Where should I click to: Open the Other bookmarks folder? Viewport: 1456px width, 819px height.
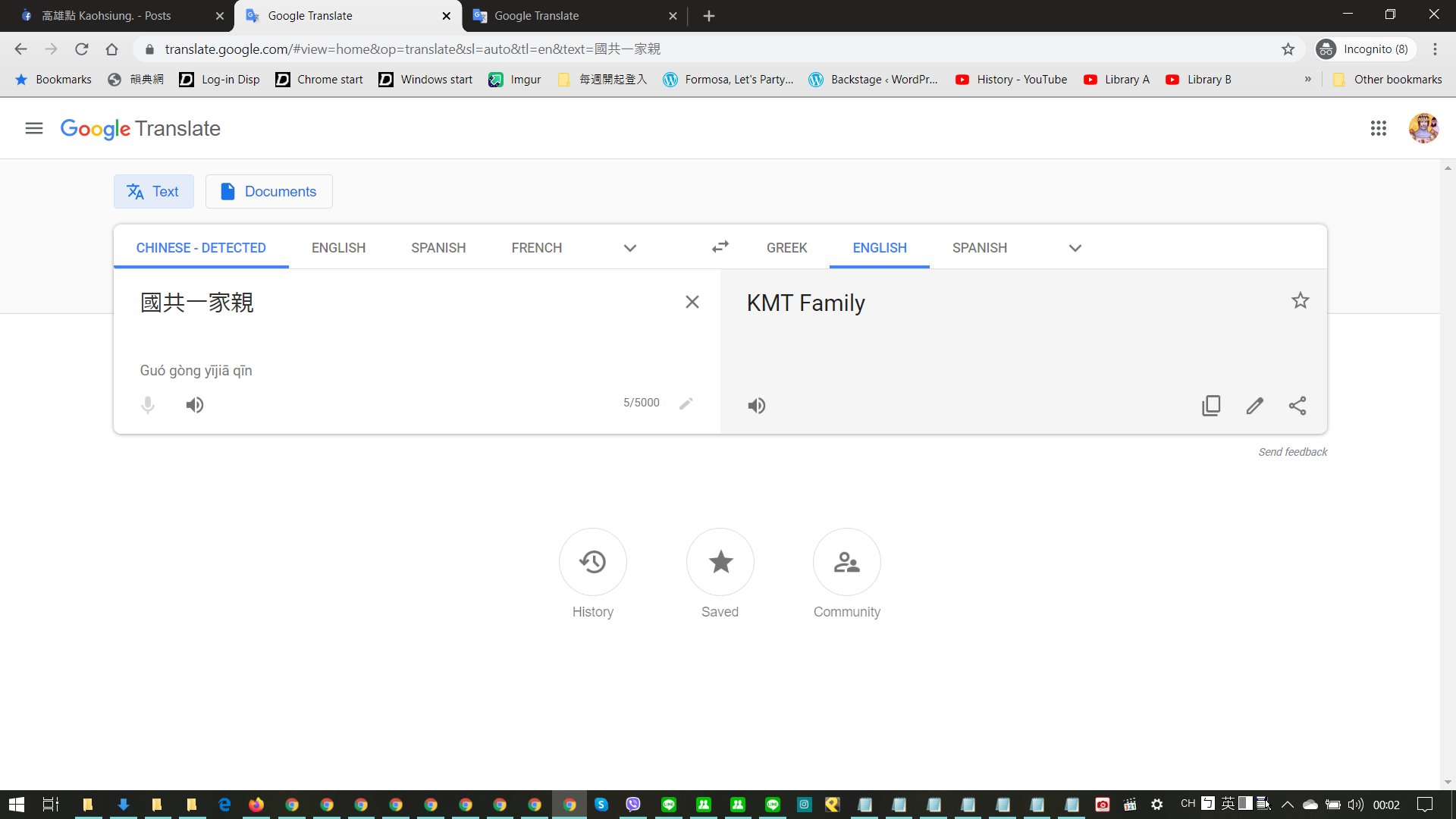tap(1387, 80)
